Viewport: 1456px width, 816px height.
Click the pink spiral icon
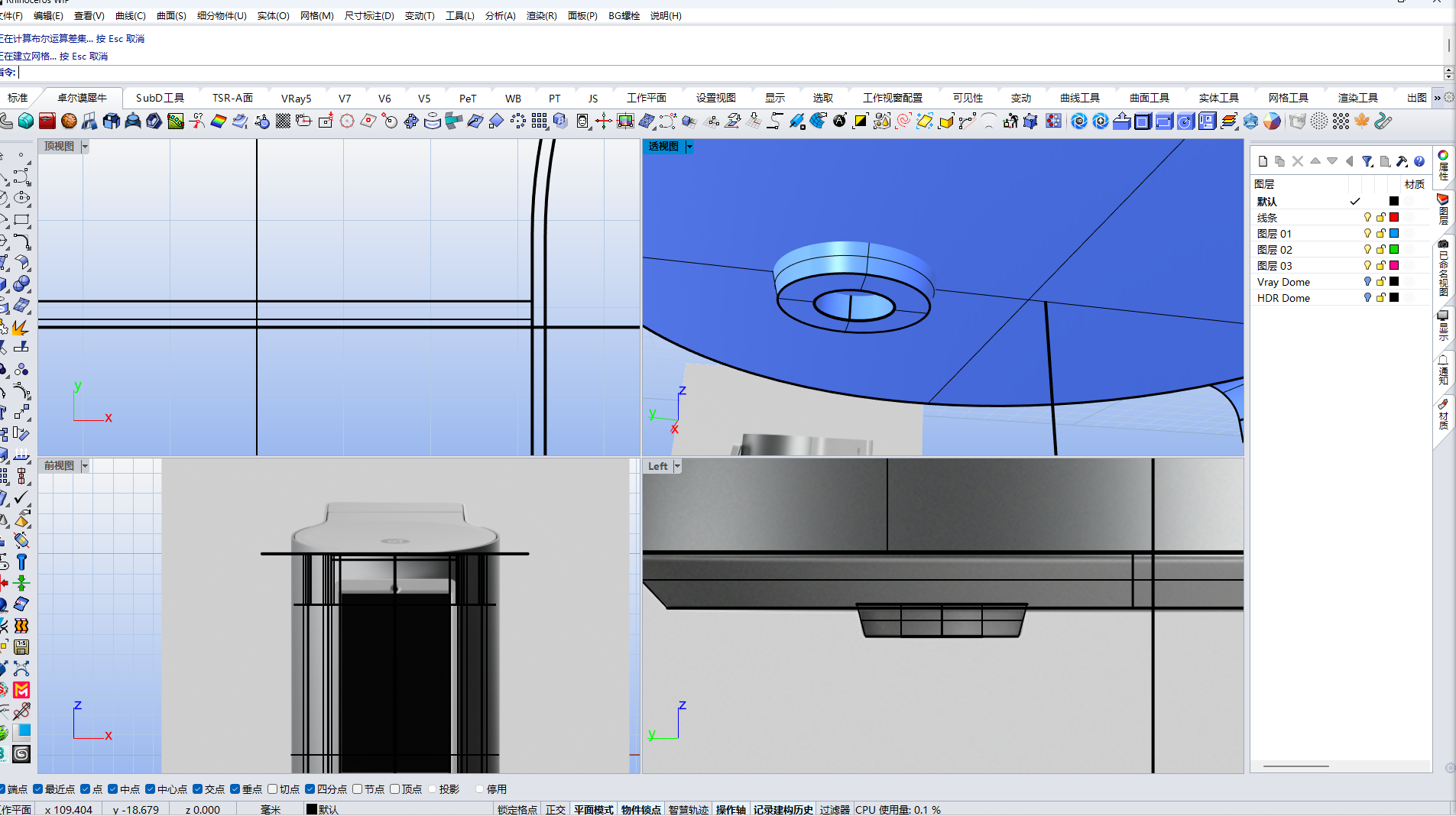click(903, 121)
